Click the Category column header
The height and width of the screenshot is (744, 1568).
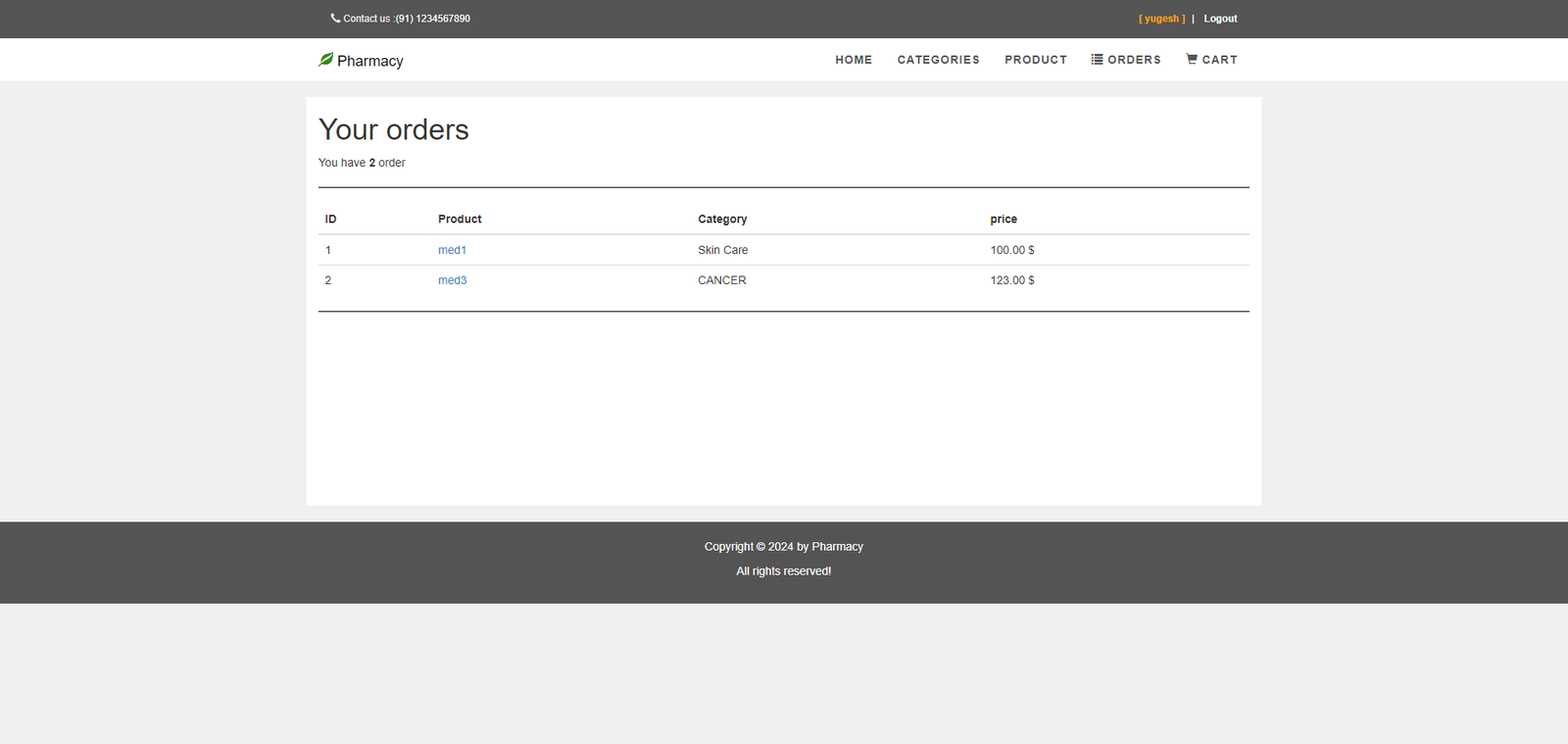722,220
